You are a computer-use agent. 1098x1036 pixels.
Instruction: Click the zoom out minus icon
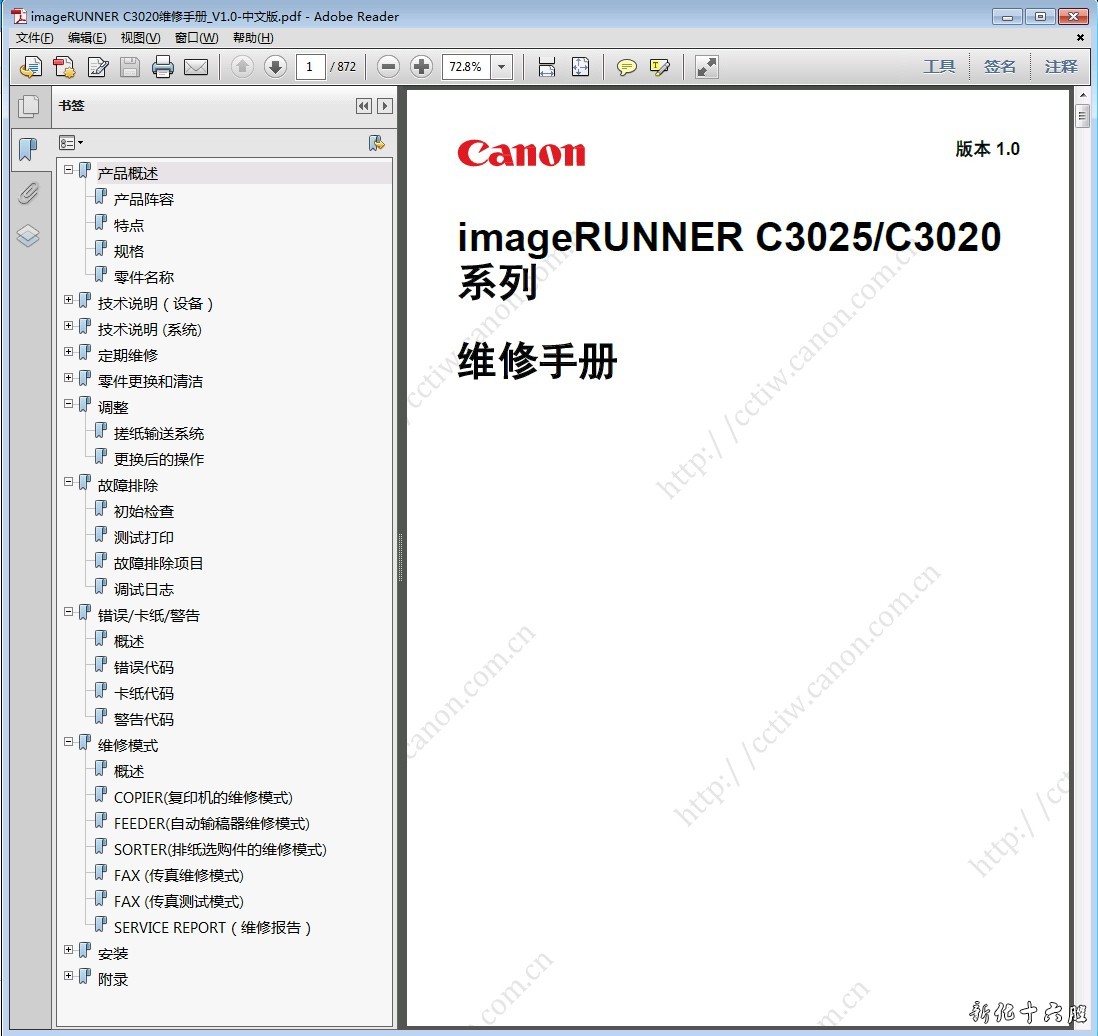(x=389, y=67)
